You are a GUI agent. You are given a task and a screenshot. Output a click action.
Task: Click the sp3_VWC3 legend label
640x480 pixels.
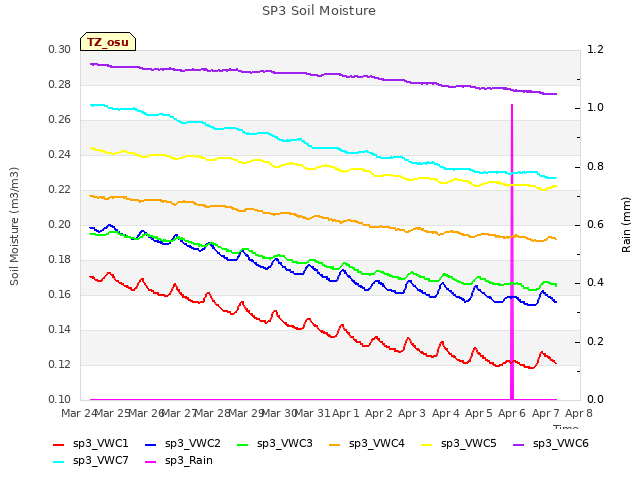pyautogui.click(x=284, y=443)
